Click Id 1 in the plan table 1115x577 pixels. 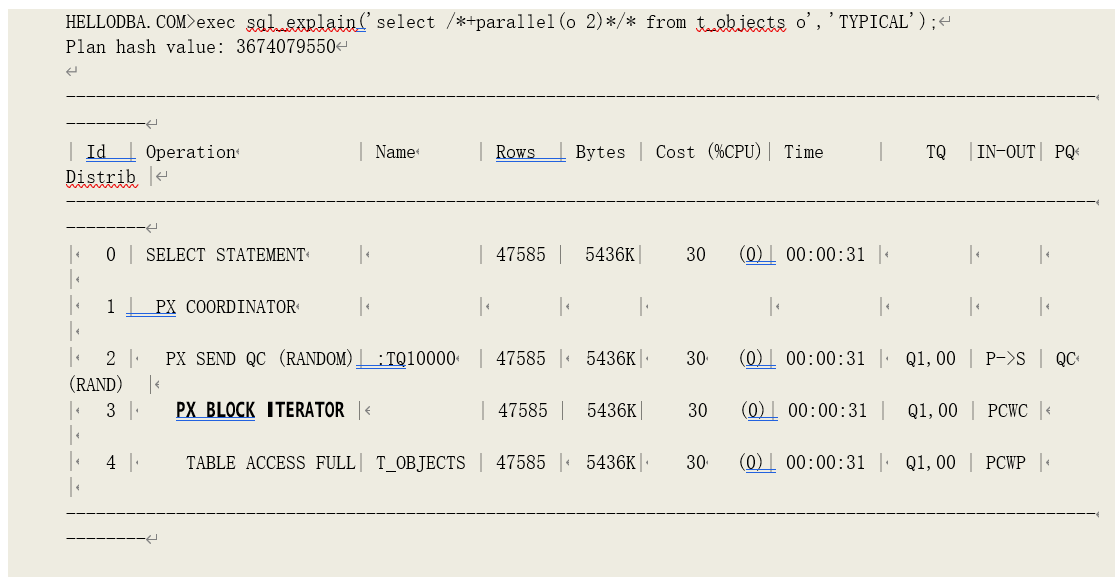pyautogui.click(x=110, y=307)
